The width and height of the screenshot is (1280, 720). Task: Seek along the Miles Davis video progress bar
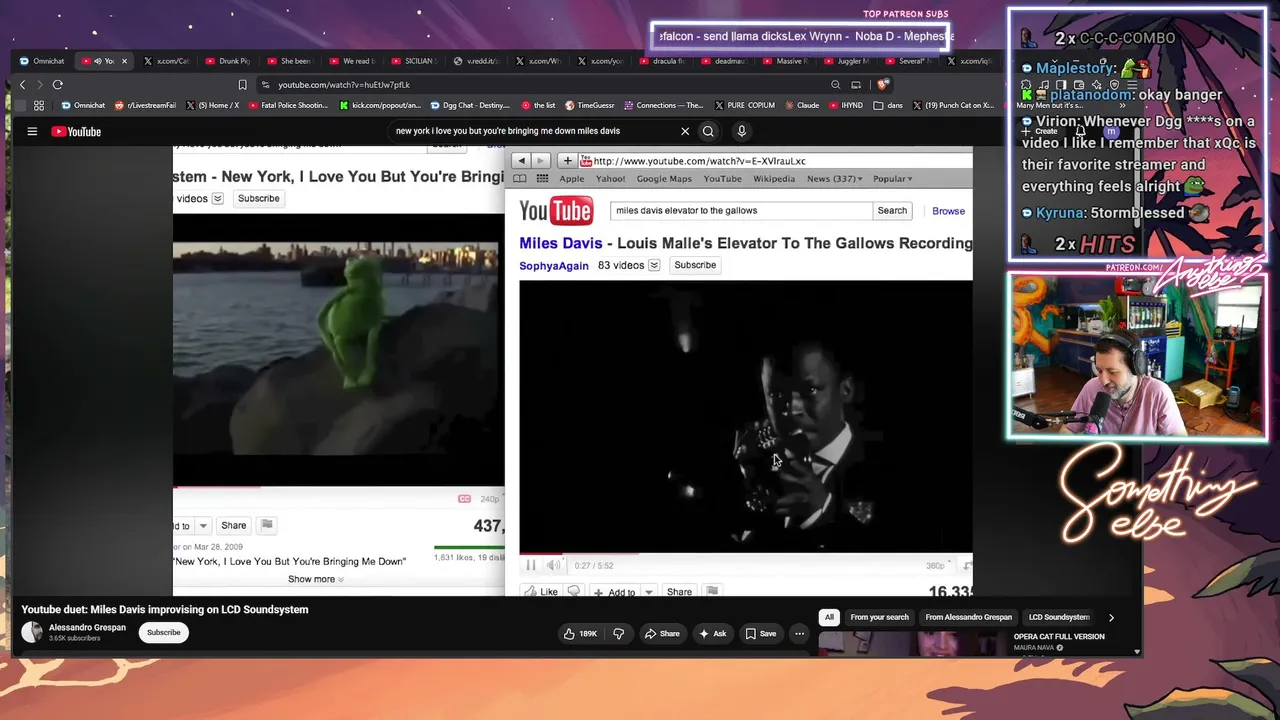tap(745, 553)
